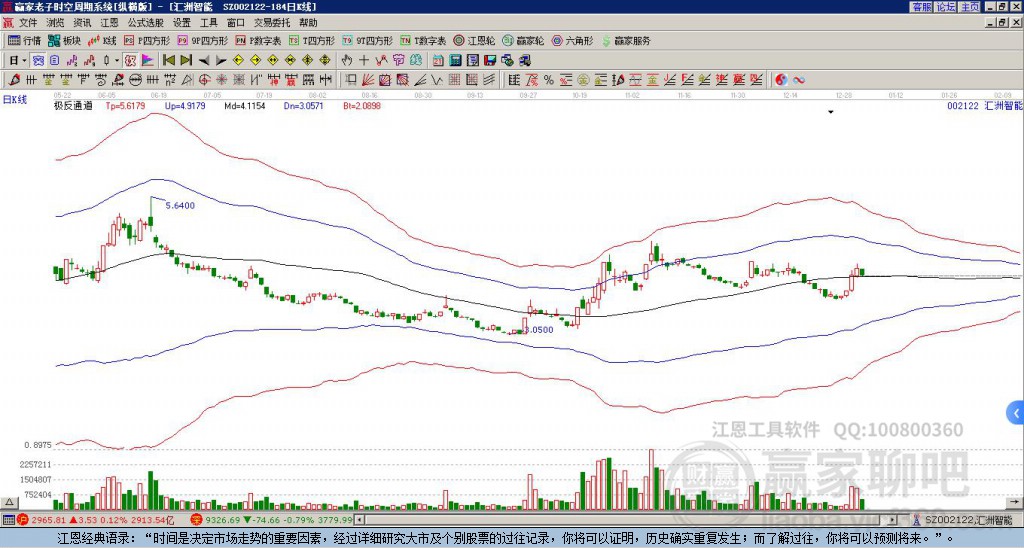Toggle the highlighted link-view toolbar button

[38, 61]
